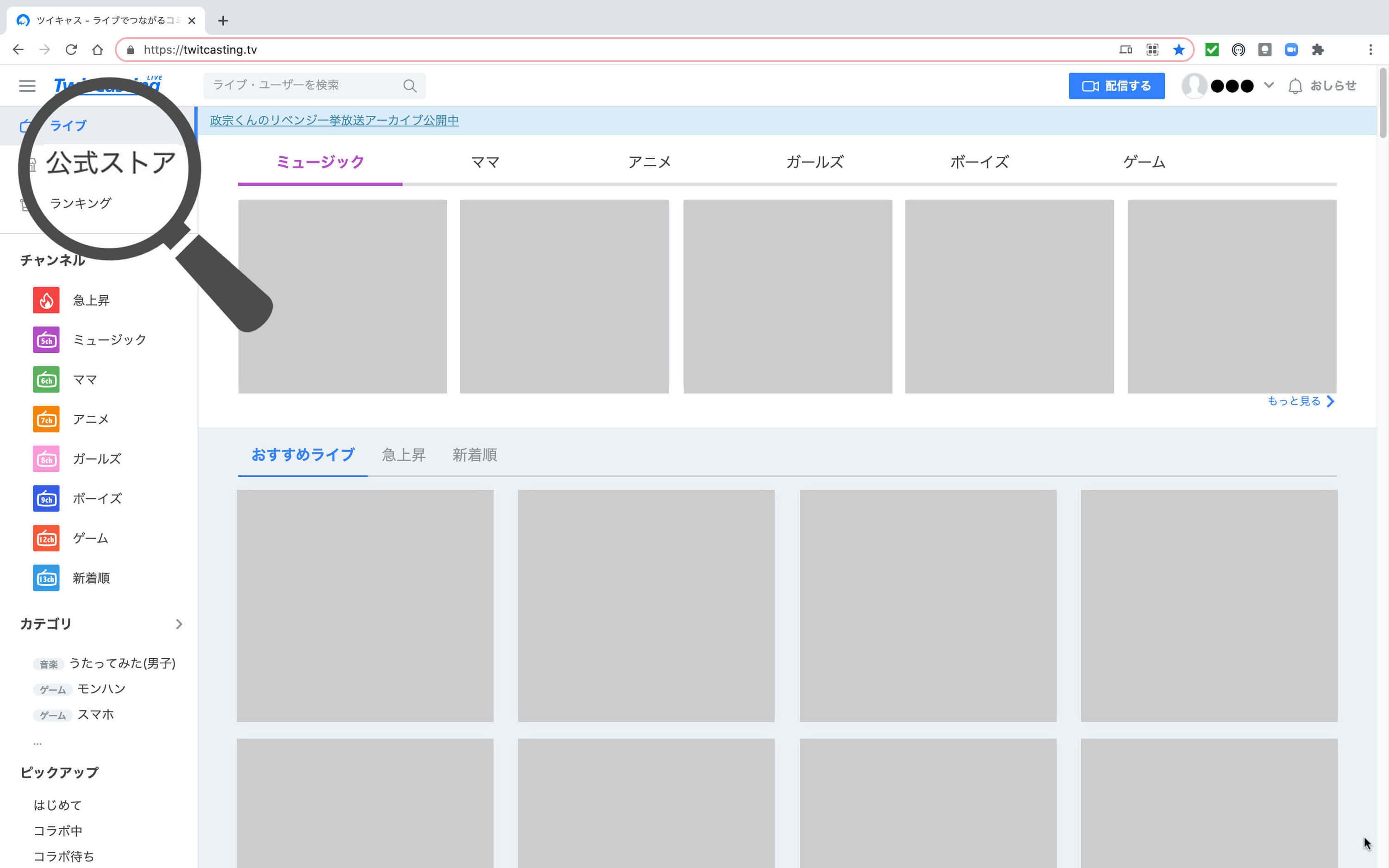Click the purple 5ch Music channel icon
The image size is (1389, 868).
(46, 340)
